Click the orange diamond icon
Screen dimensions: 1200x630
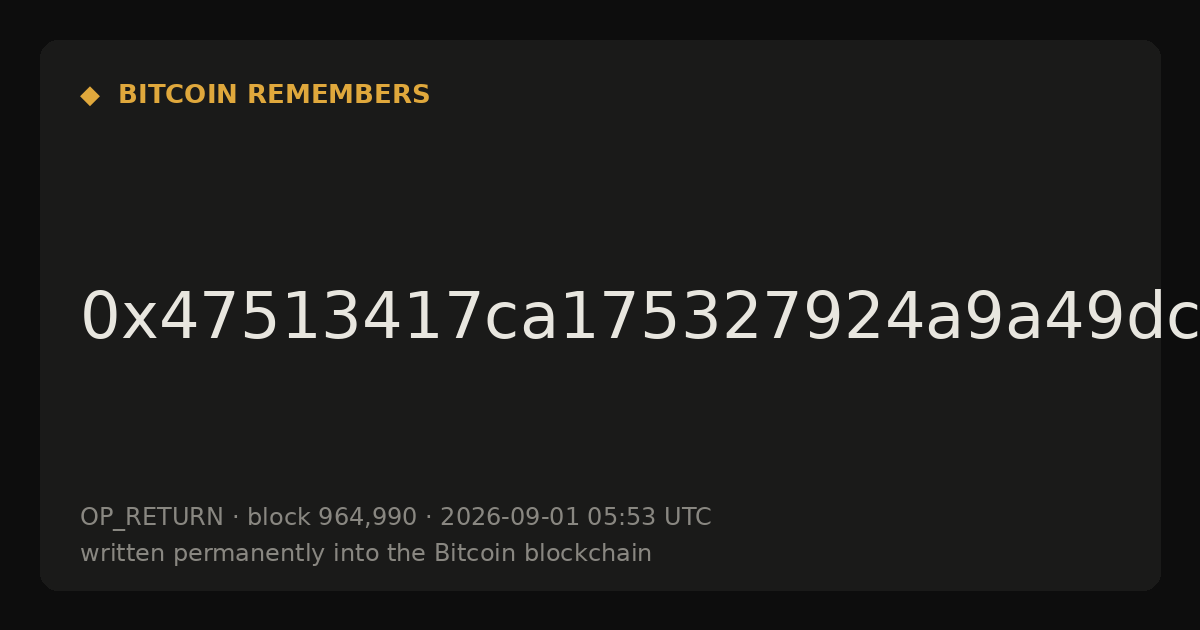click(x=90, y=96)
